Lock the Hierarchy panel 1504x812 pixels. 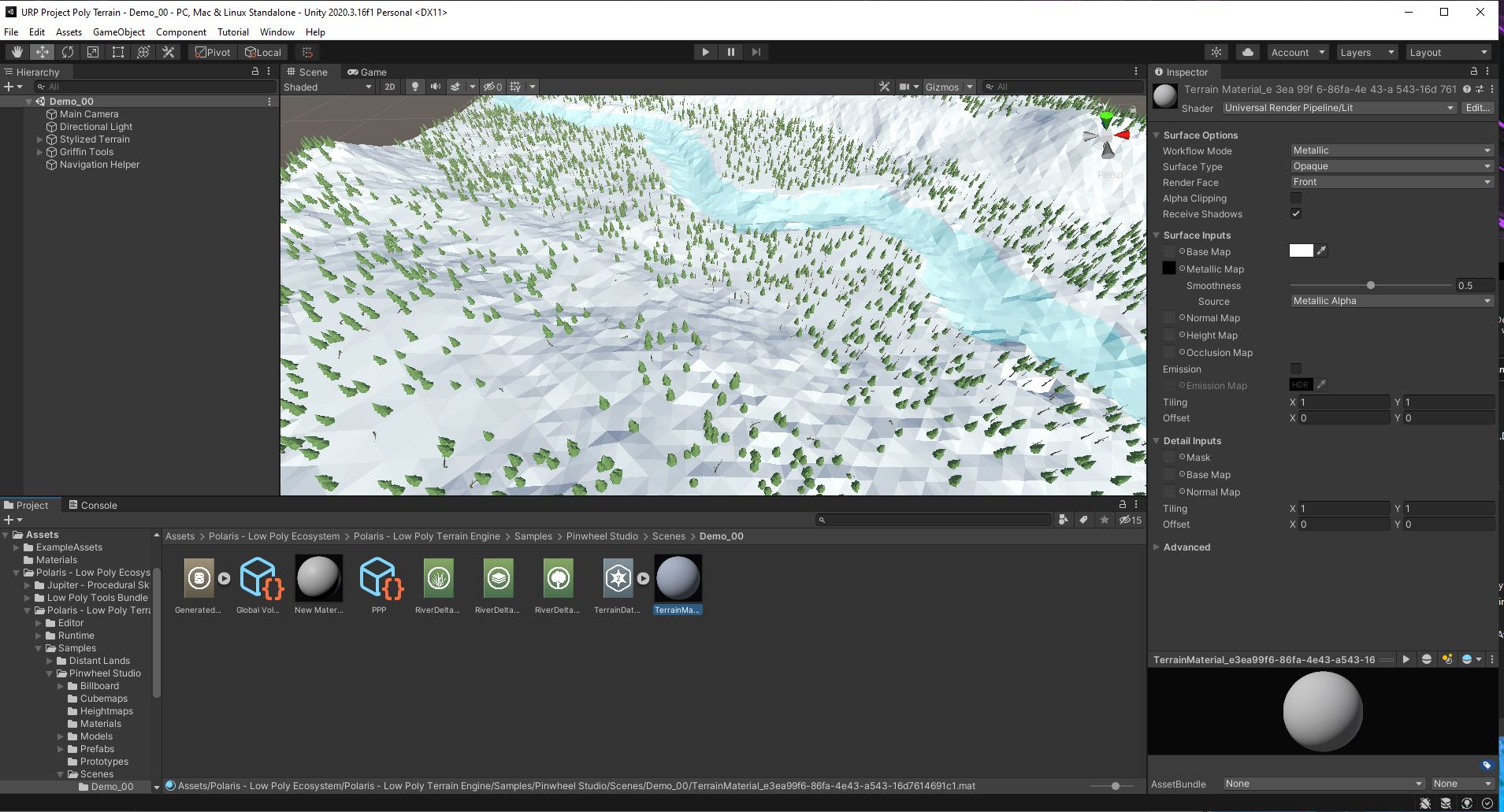coord(254,71)
